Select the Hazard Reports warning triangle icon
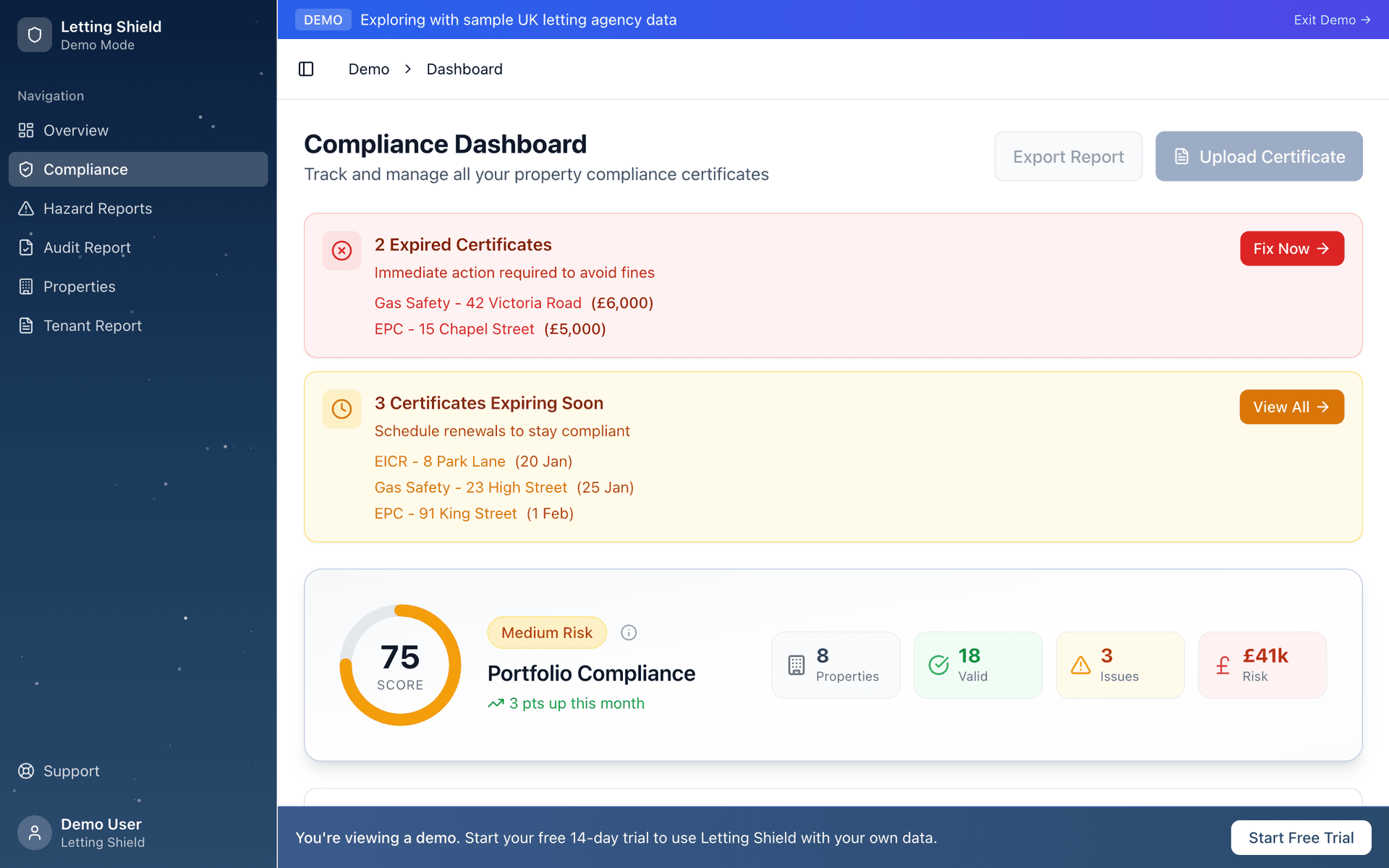This screenshot has height=868, width=1389. pyautogui.click(x=26, y=208)
